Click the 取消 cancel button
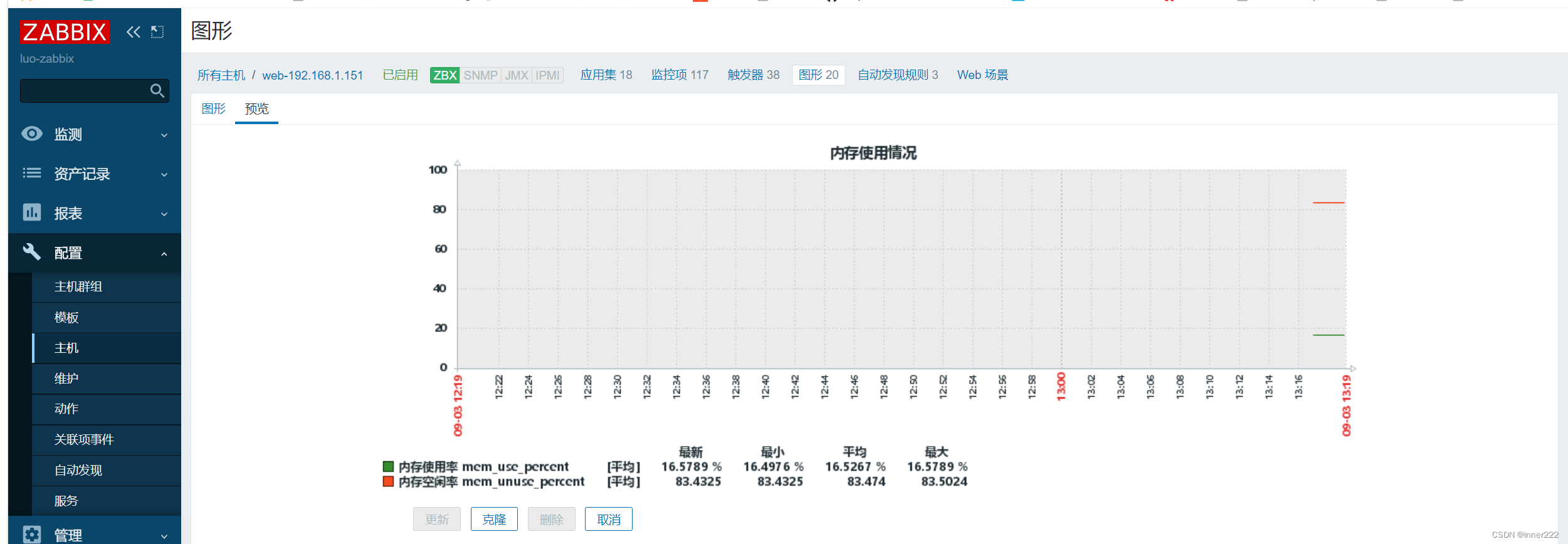The image size is (1568, 544). tap(609, 519)
